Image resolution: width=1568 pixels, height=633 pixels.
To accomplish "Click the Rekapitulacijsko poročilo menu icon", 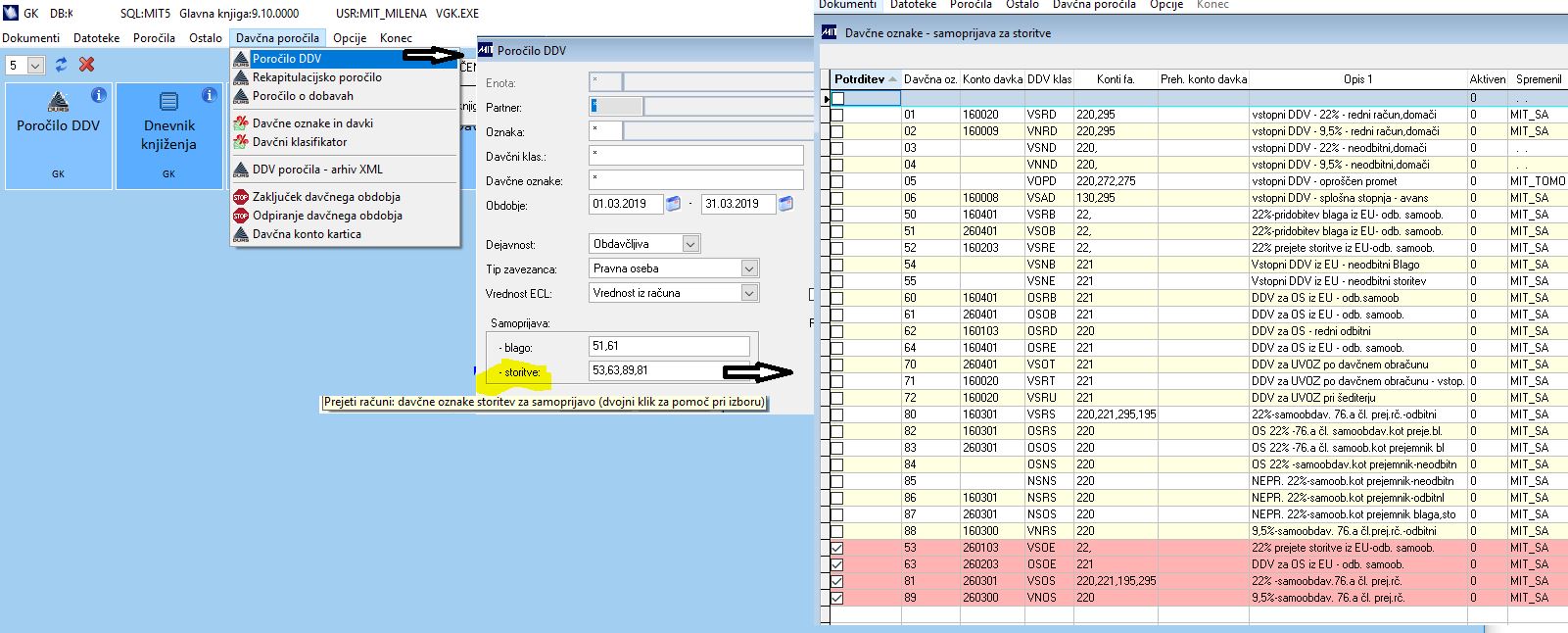I will tap(241, 77).
